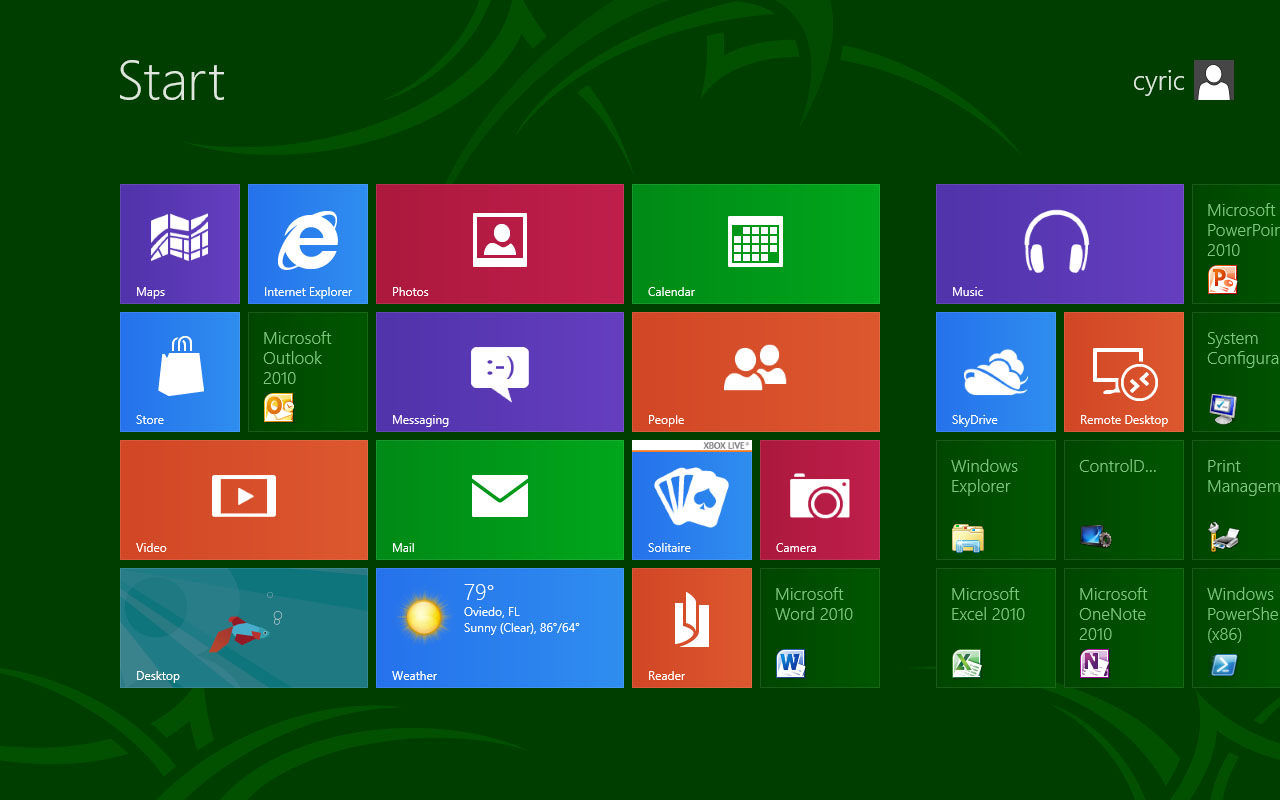Switch to the Desktop tile
This screenshot has width=1280, height=800.
click(x=244, y=628)
